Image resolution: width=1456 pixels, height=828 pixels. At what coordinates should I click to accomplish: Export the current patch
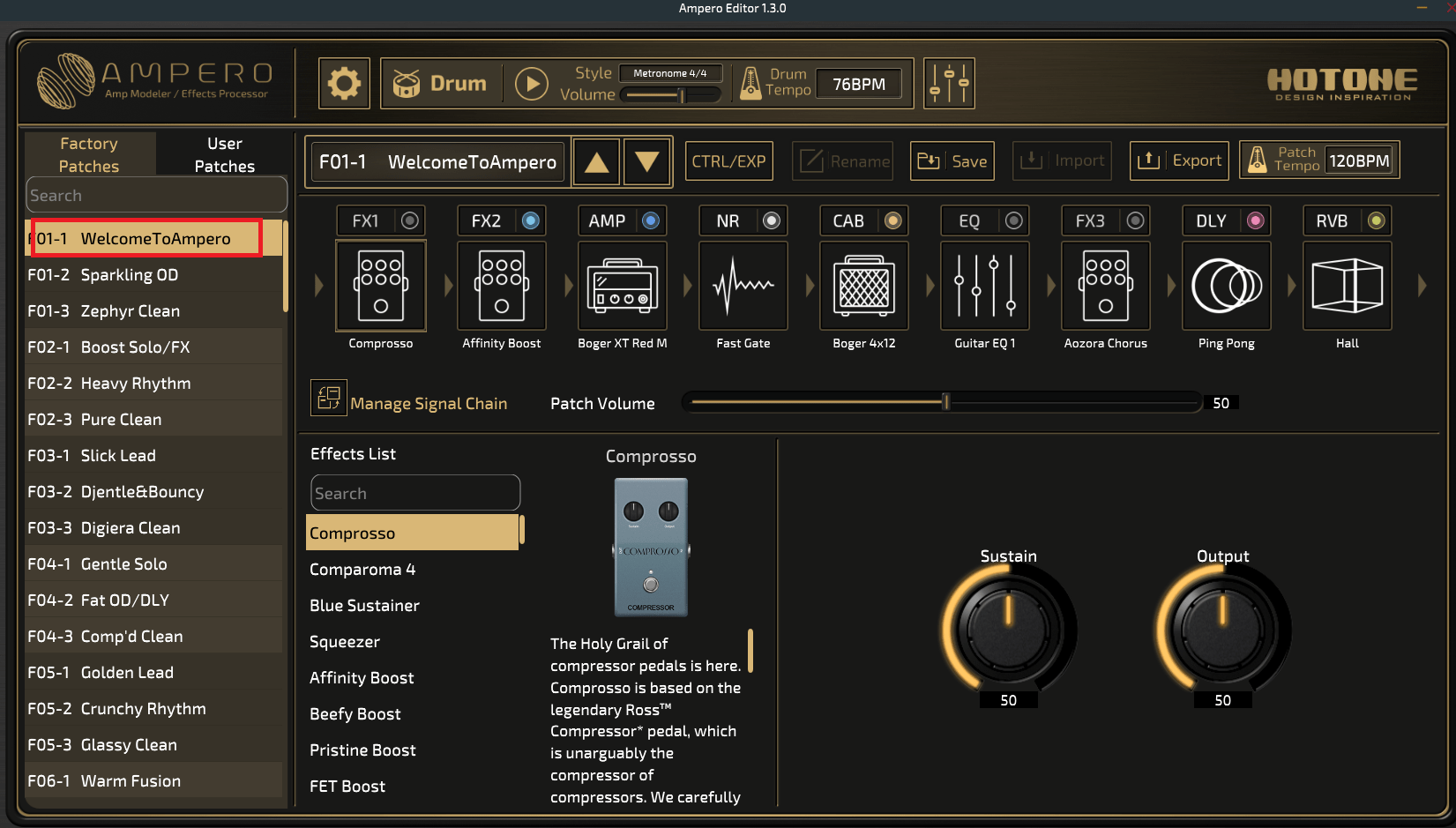pos(1179,161)
